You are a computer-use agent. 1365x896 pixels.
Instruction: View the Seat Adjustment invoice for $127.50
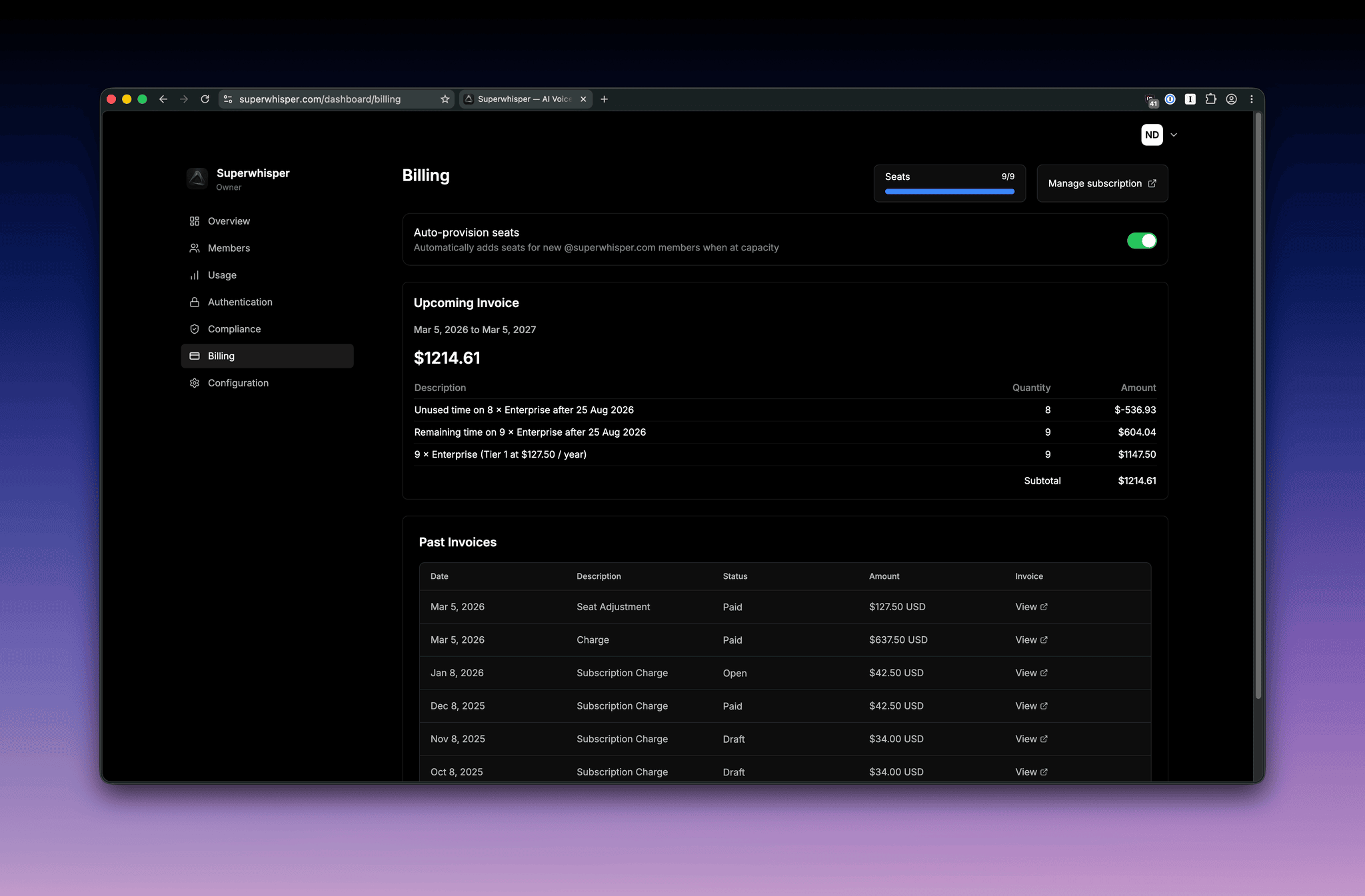point(1031,607)
